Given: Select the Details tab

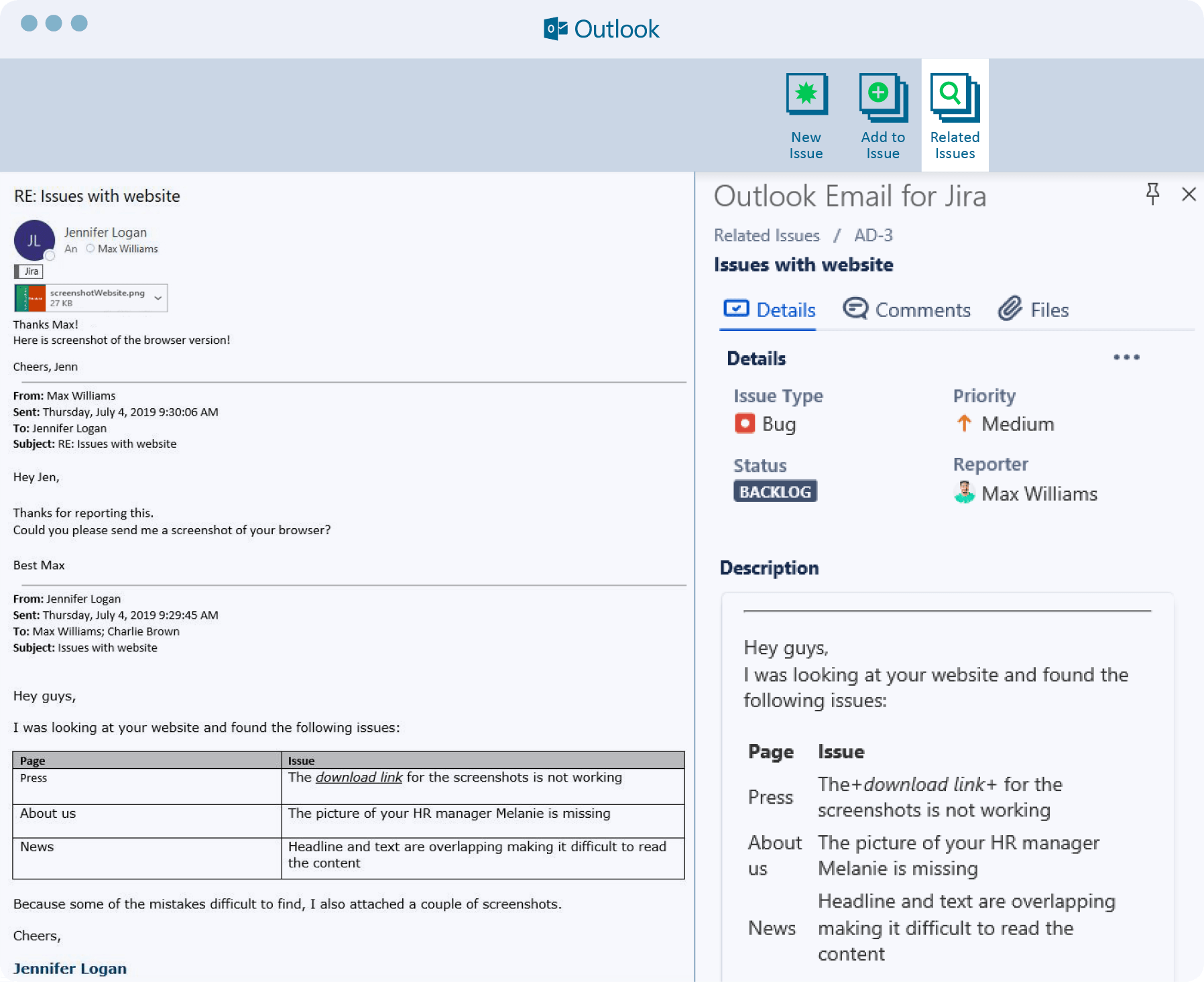Looking at the screenshot, I should click(770, 310).
